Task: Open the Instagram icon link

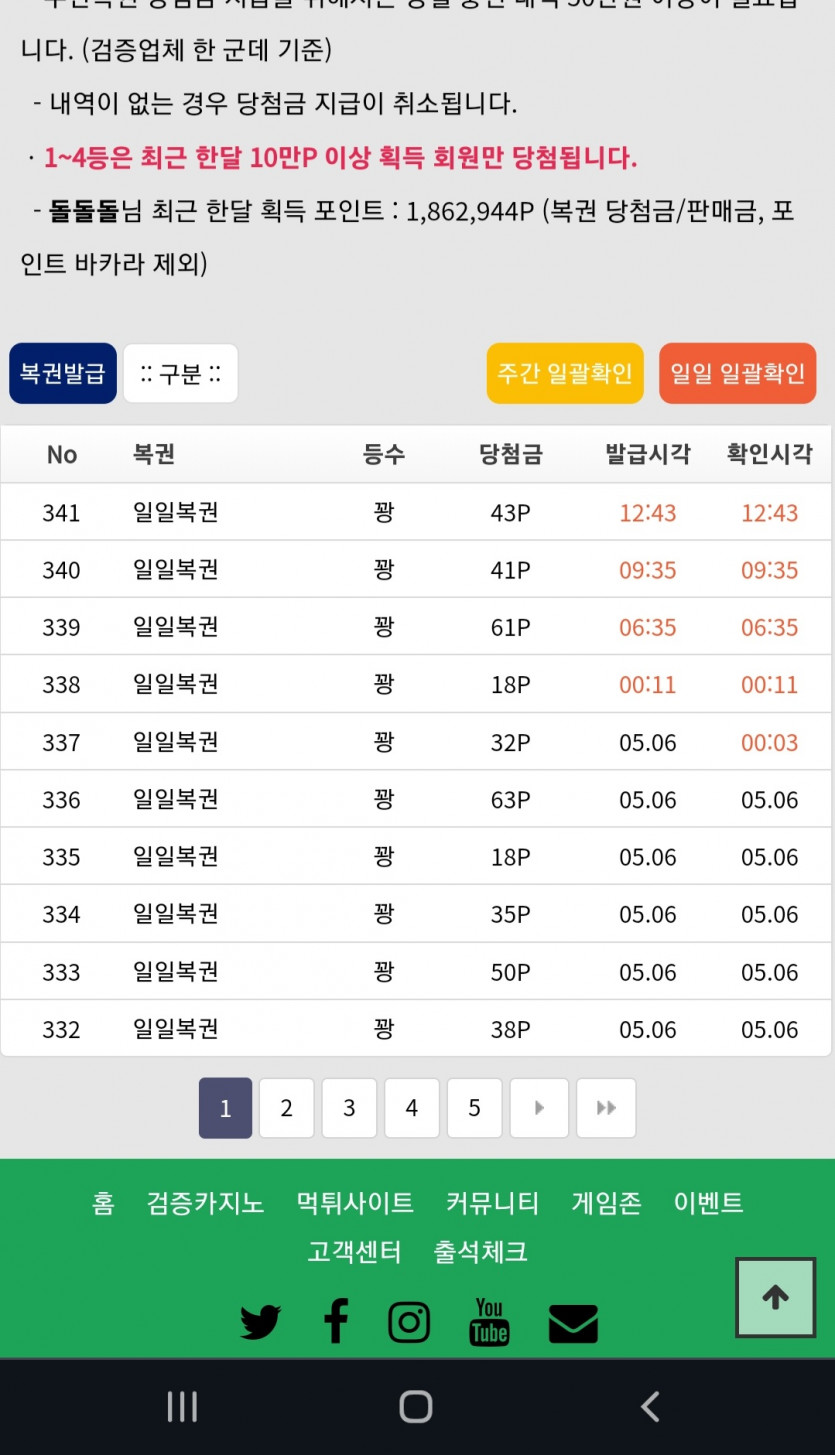Action: pyautogui.click(x=409, y=1322)
